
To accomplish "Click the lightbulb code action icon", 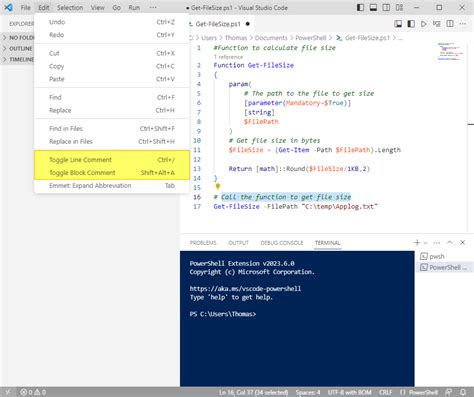I will [218, 186].
